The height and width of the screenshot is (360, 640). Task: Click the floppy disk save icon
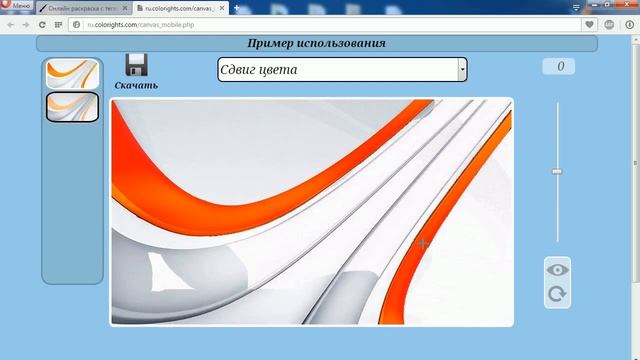(136, 64)
